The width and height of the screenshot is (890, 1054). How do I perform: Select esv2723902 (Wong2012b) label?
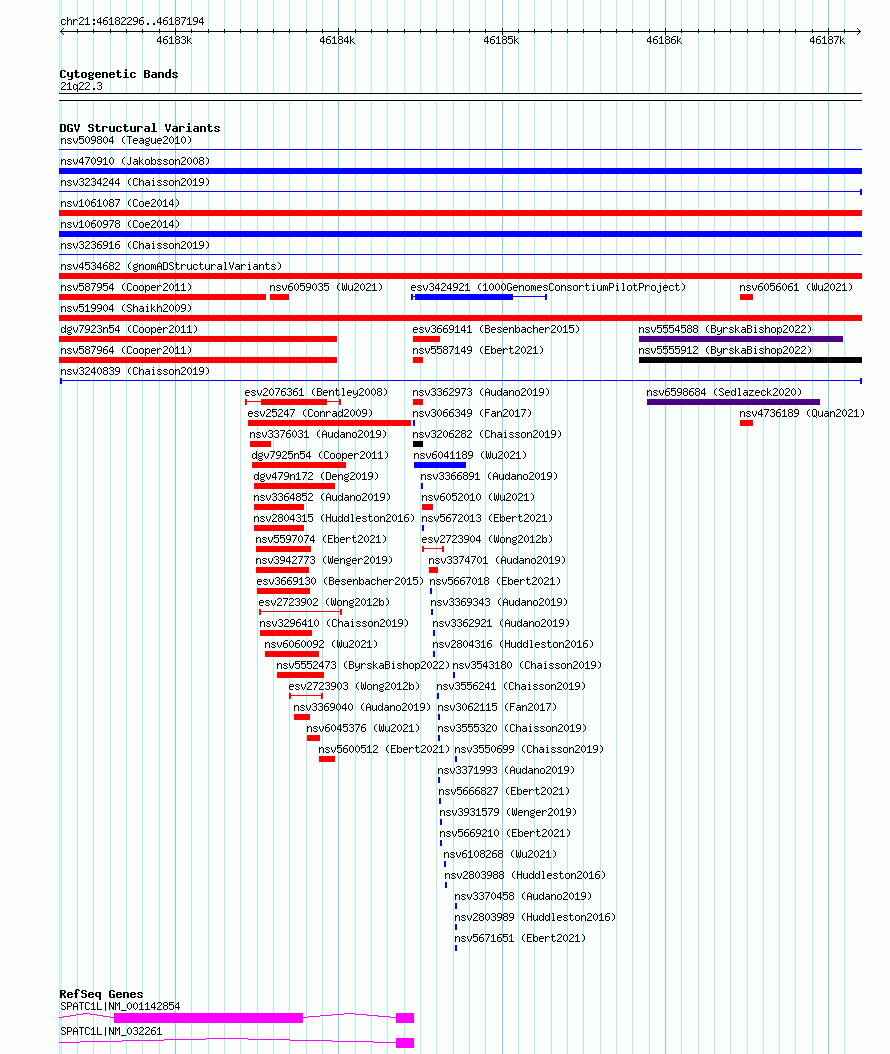point(324,602)
